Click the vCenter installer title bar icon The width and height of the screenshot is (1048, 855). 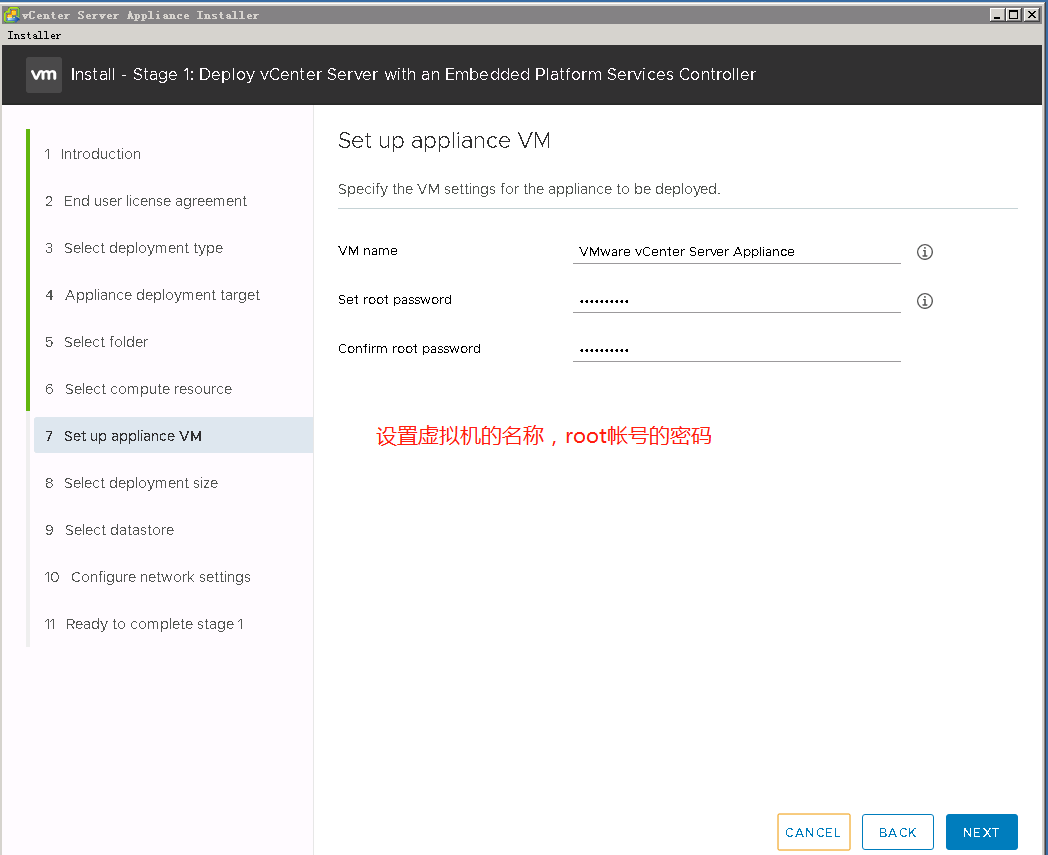tap(11, 14)
